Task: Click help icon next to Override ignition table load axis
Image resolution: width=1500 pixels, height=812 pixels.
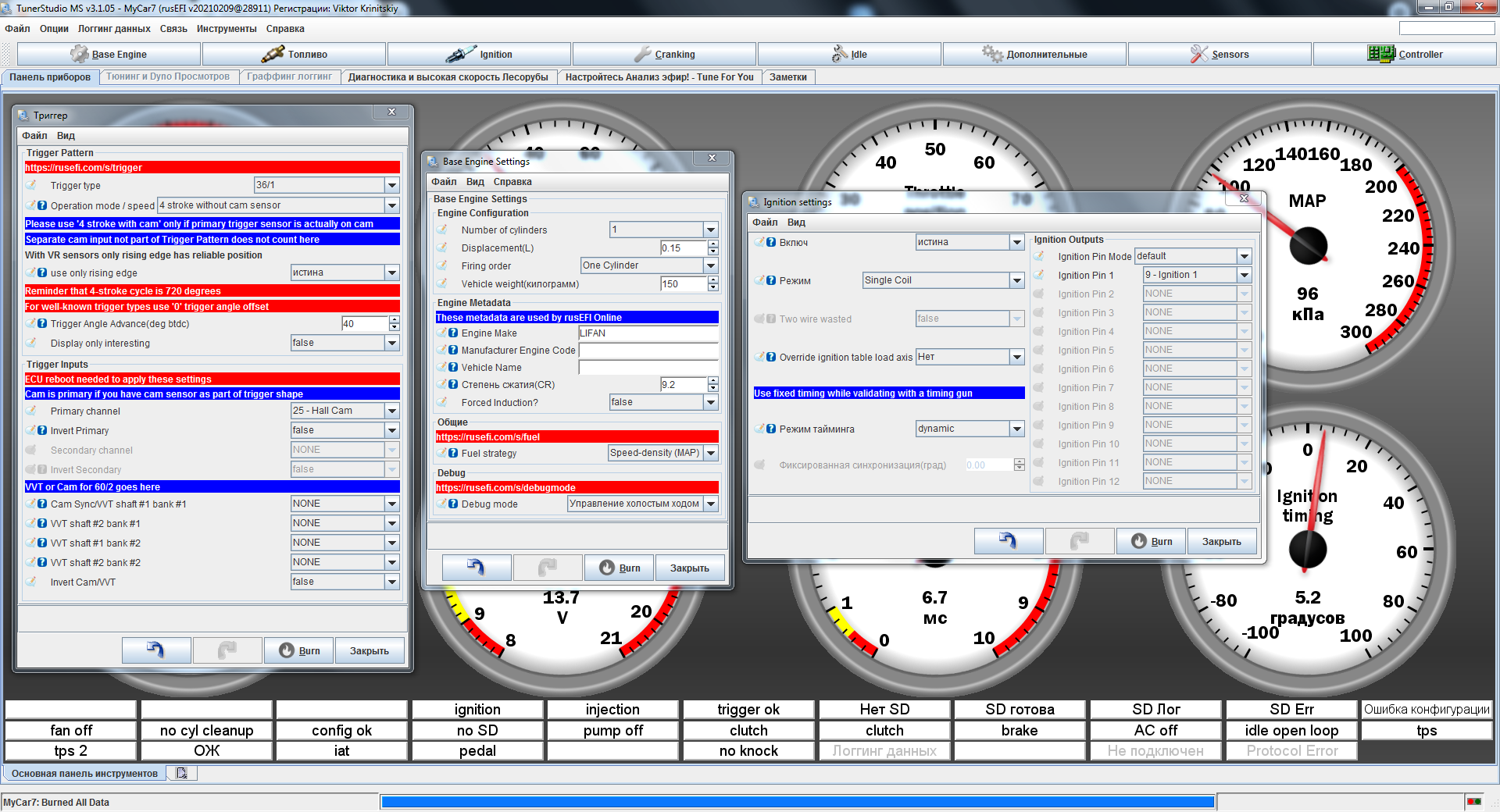Action: [771, 357]
